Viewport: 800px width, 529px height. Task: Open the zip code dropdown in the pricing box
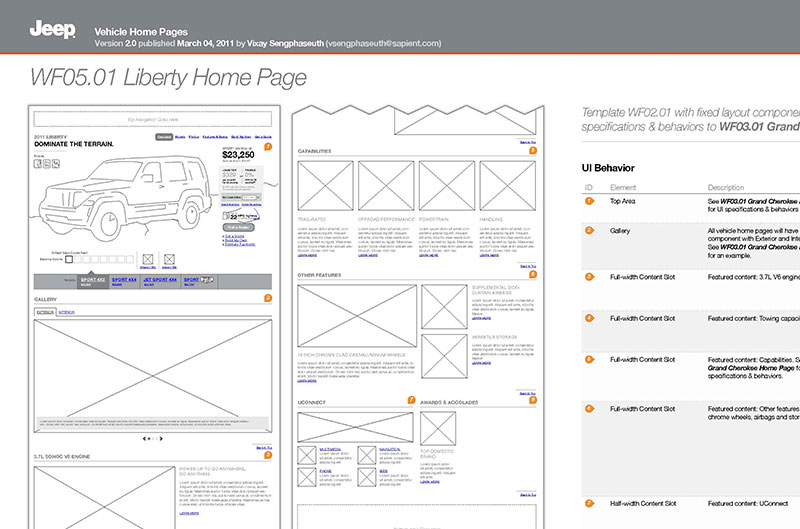click(x=252, y=197)
